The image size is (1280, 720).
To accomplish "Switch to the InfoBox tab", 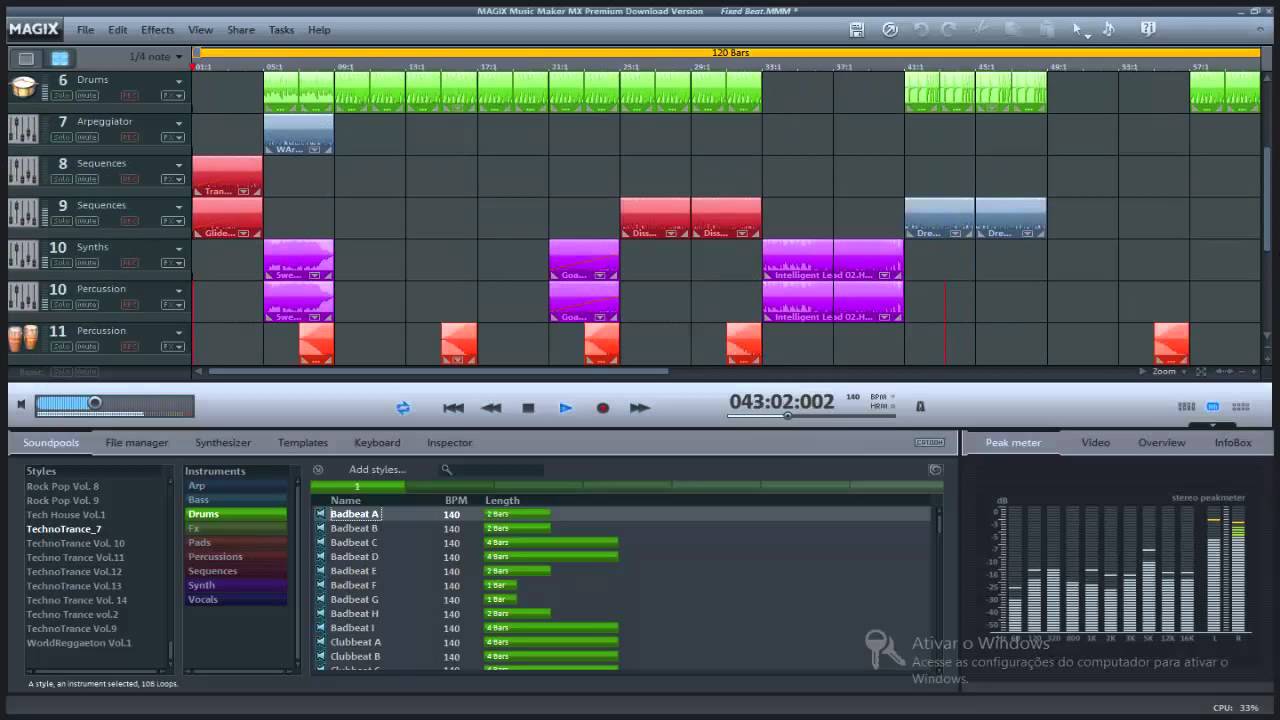I will pos(1233,442).
